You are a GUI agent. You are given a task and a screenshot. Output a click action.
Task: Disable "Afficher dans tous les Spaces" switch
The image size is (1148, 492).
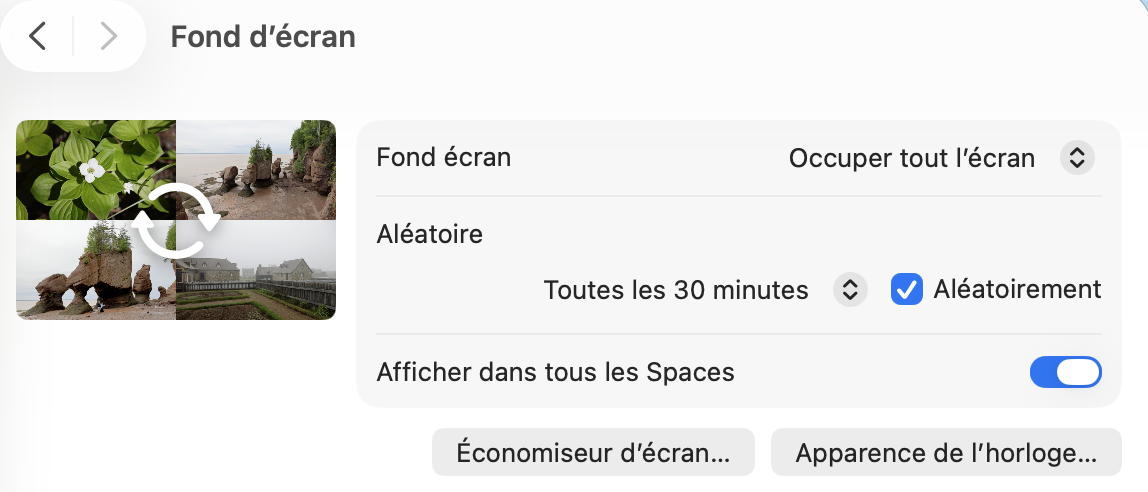1065,372
